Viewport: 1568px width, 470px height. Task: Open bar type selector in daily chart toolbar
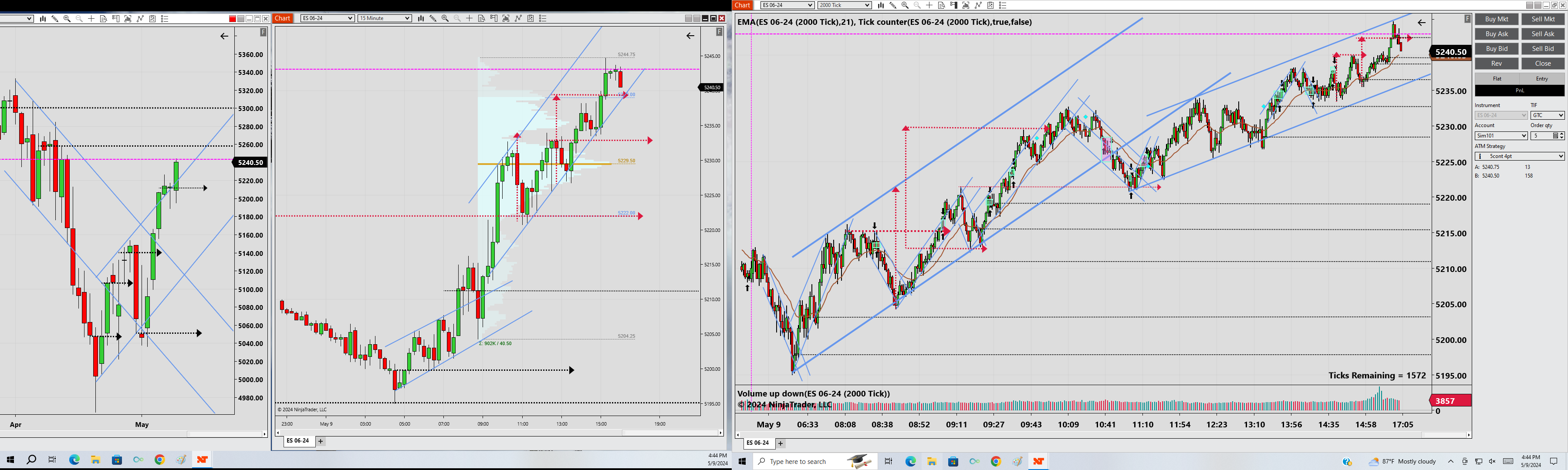point(43,19)
